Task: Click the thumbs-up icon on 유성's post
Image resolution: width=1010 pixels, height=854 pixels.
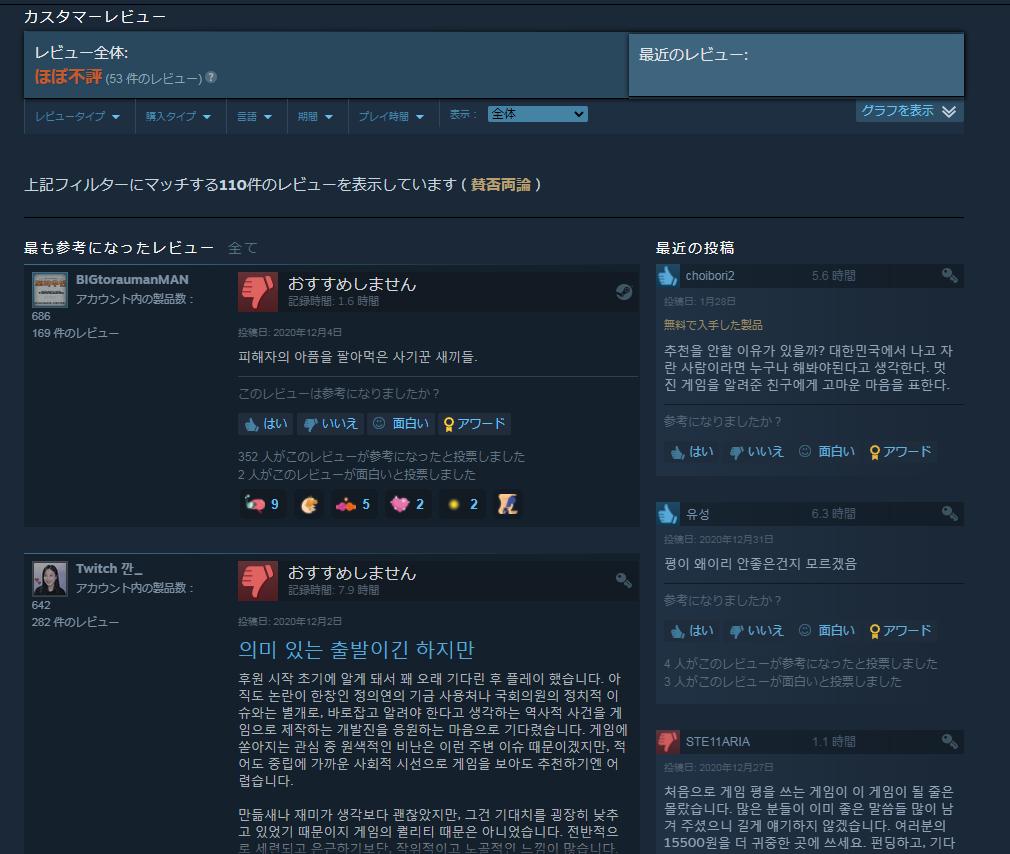Action: pos(668,514)
